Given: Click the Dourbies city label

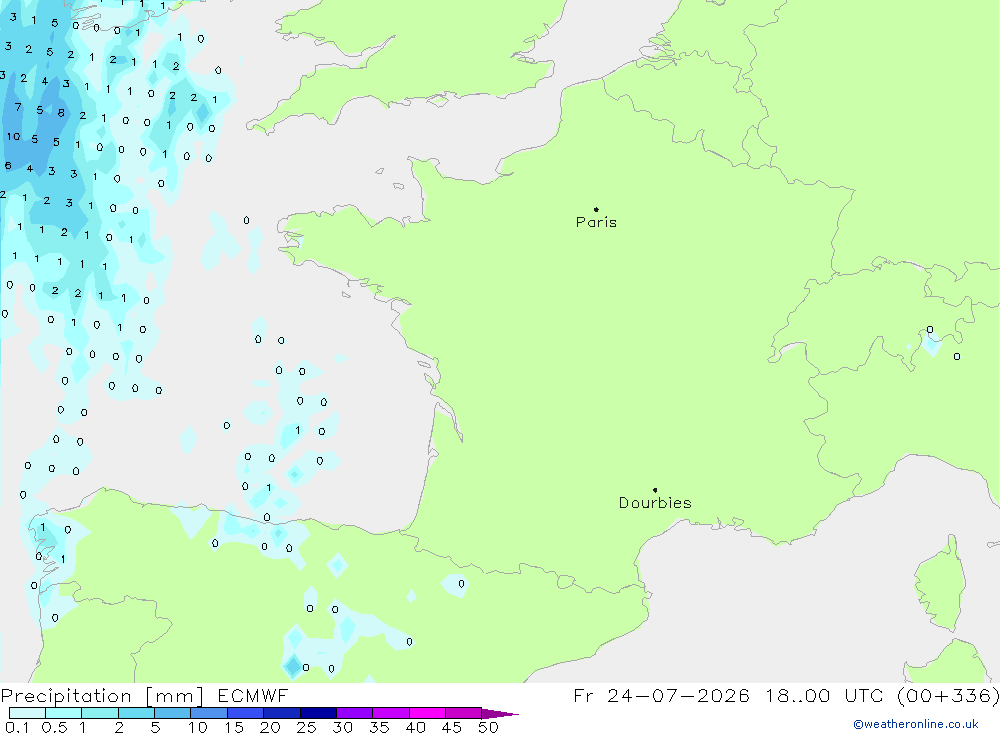Looking at the screenshot, I should (x=655, y=503).
